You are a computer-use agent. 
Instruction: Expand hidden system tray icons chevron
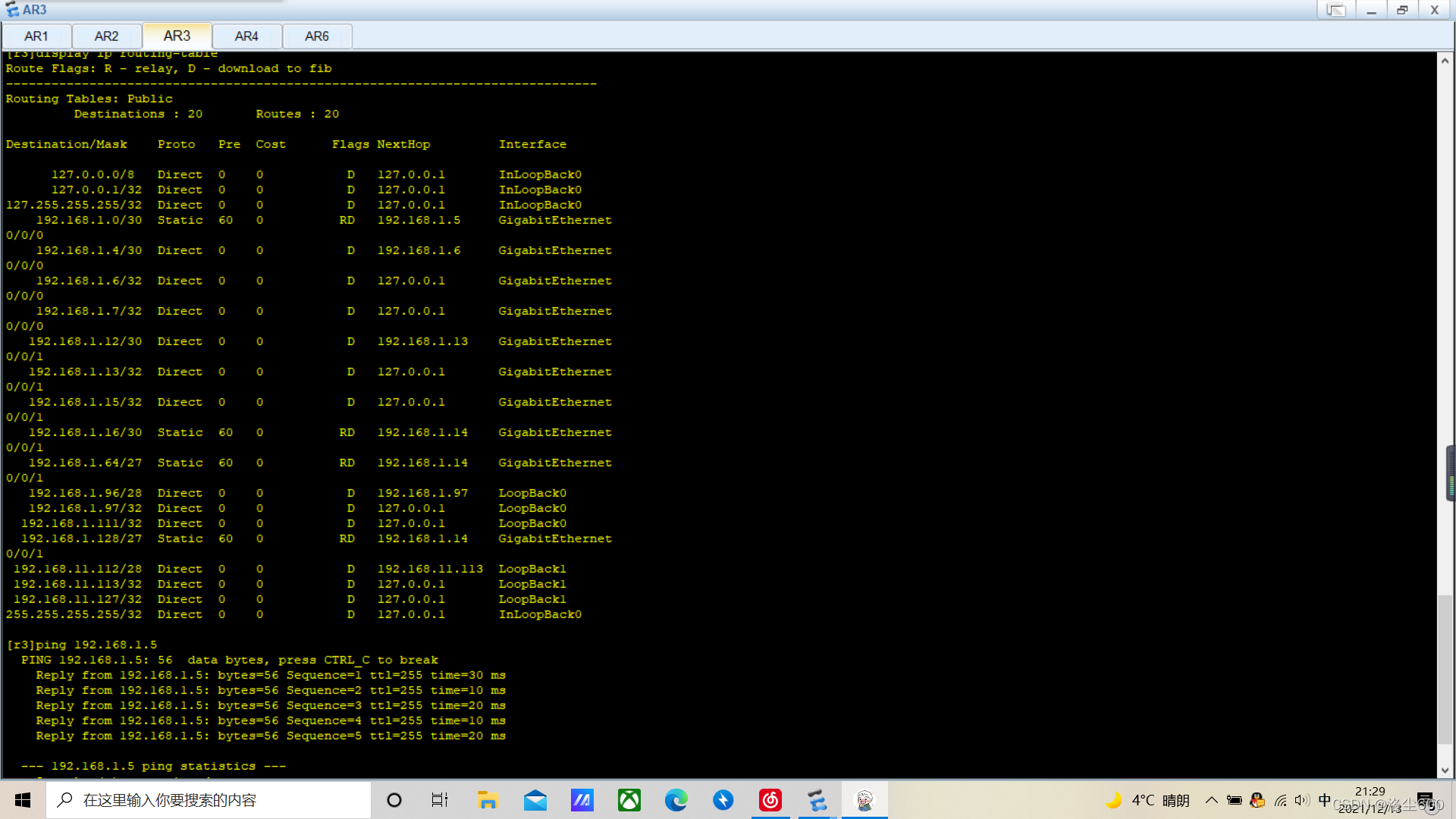(1211, 800)
